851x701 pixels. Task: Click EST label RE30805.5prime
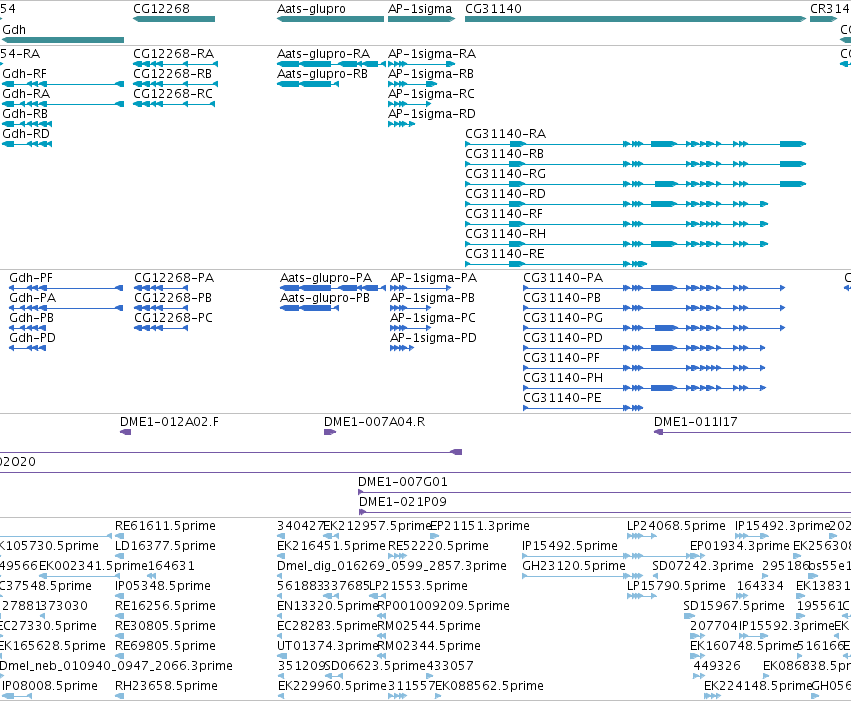[x=166, y=626]
